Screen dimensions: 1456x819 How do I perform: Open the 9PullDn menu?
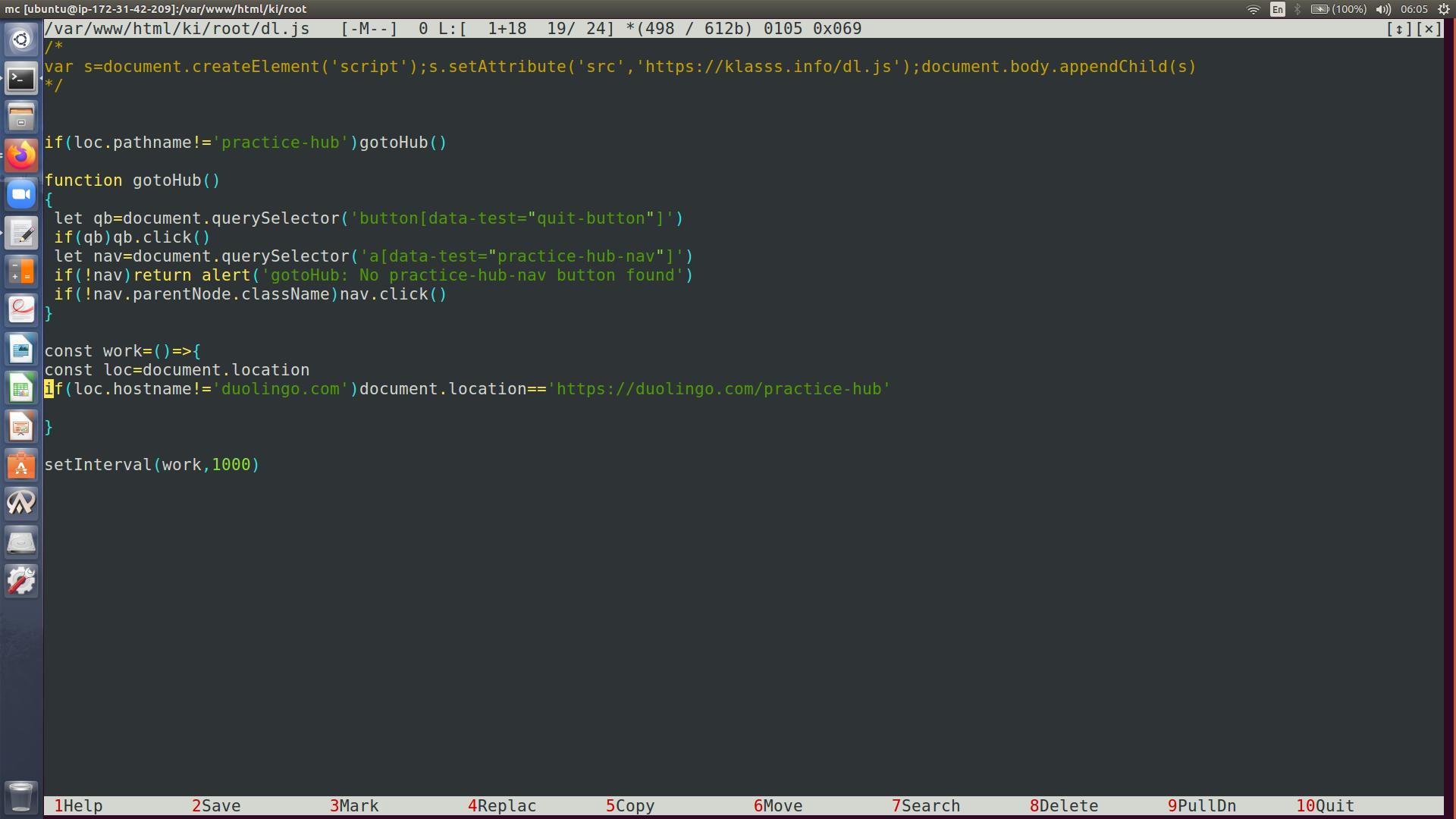tap(1202, 805)
